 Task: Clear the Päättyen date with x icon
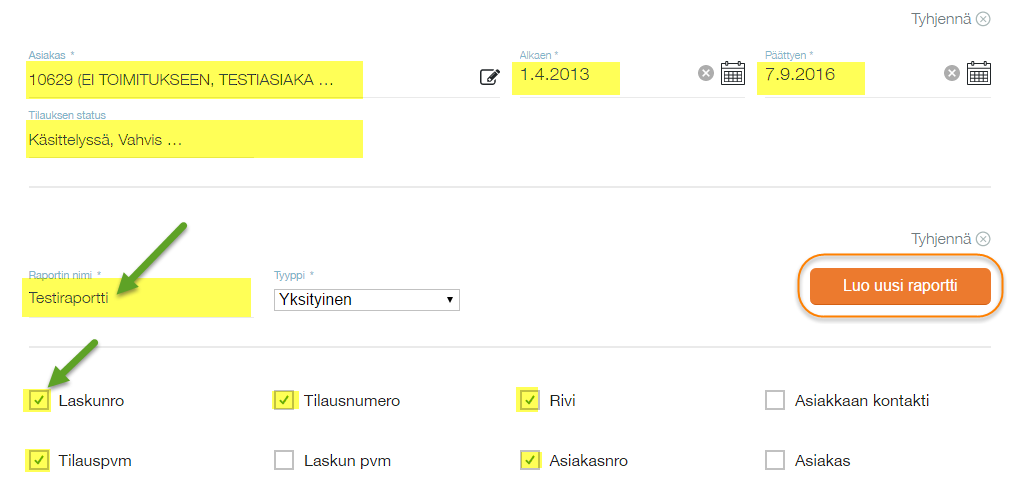click(x=952, y=73)
